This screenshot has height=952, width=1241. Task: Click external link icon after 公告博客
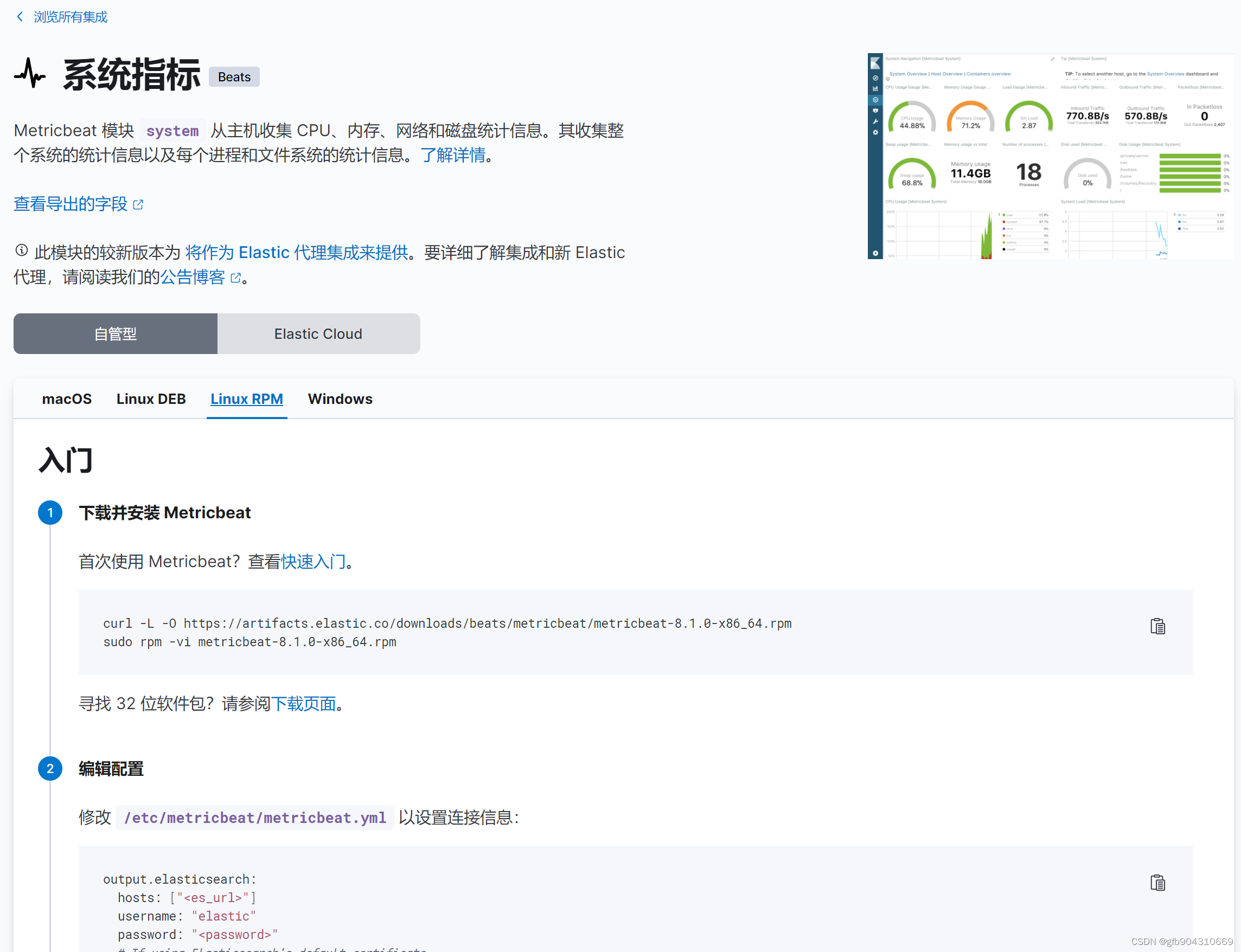tap(236, 278)
